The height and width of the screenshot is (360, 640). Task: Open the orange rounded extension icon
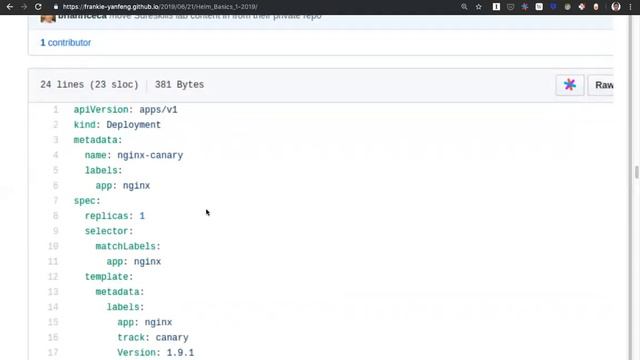[x=596, y=7]
